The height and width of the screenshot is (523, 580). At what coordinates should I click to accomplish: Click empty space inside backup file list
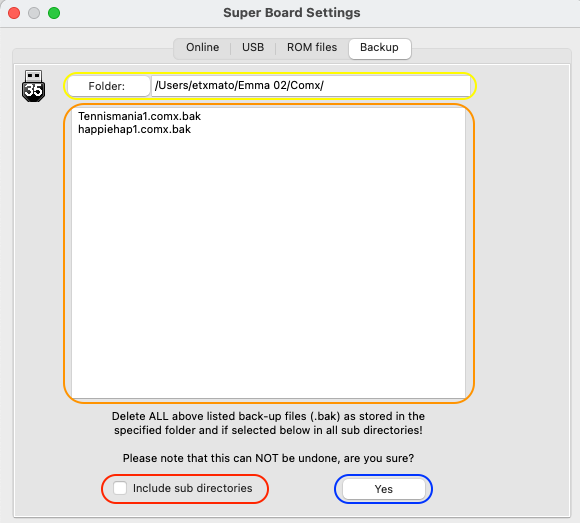(x=269, y=266)
